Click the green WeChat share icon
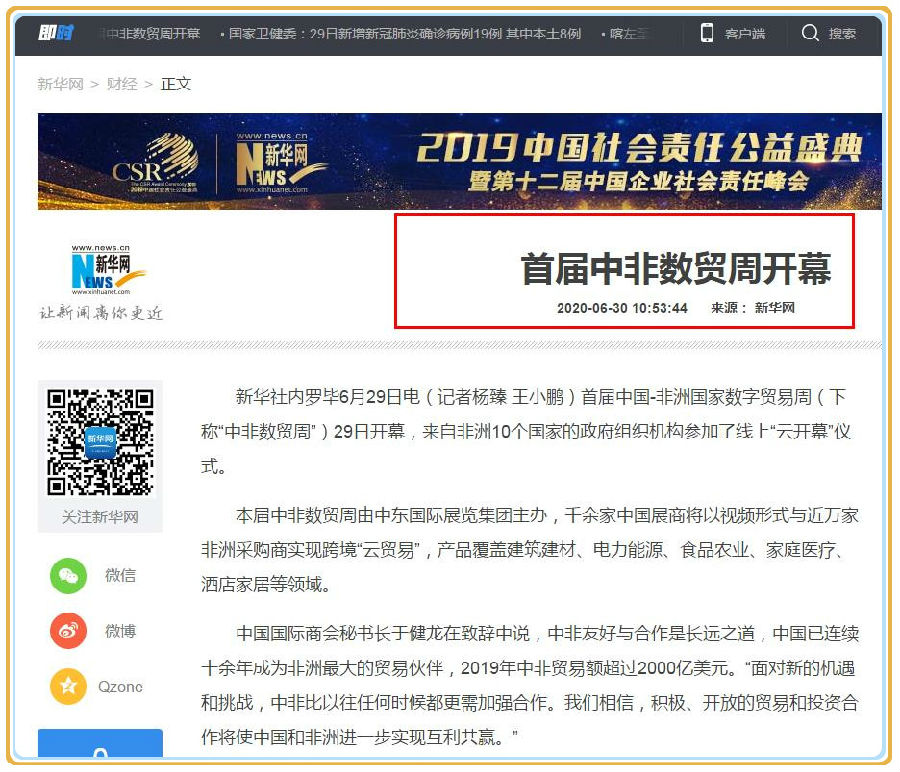 pos(69,576)
